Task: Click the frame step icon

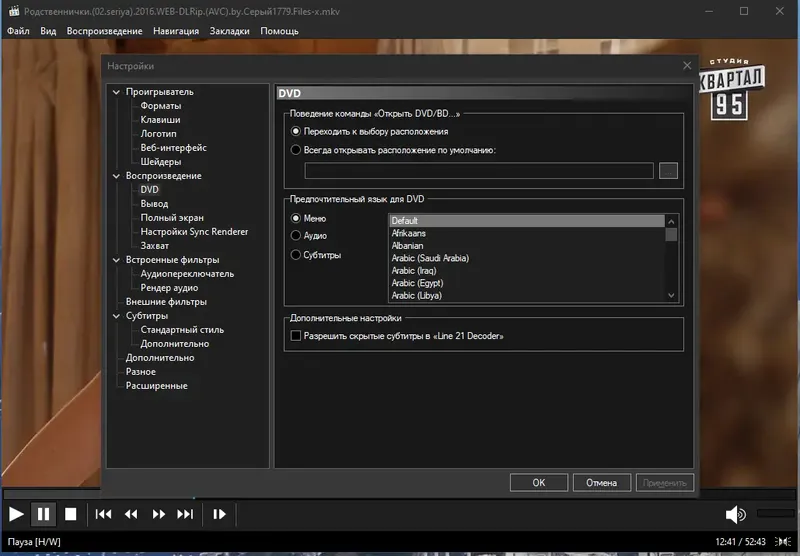Action: tap(220, 514)
